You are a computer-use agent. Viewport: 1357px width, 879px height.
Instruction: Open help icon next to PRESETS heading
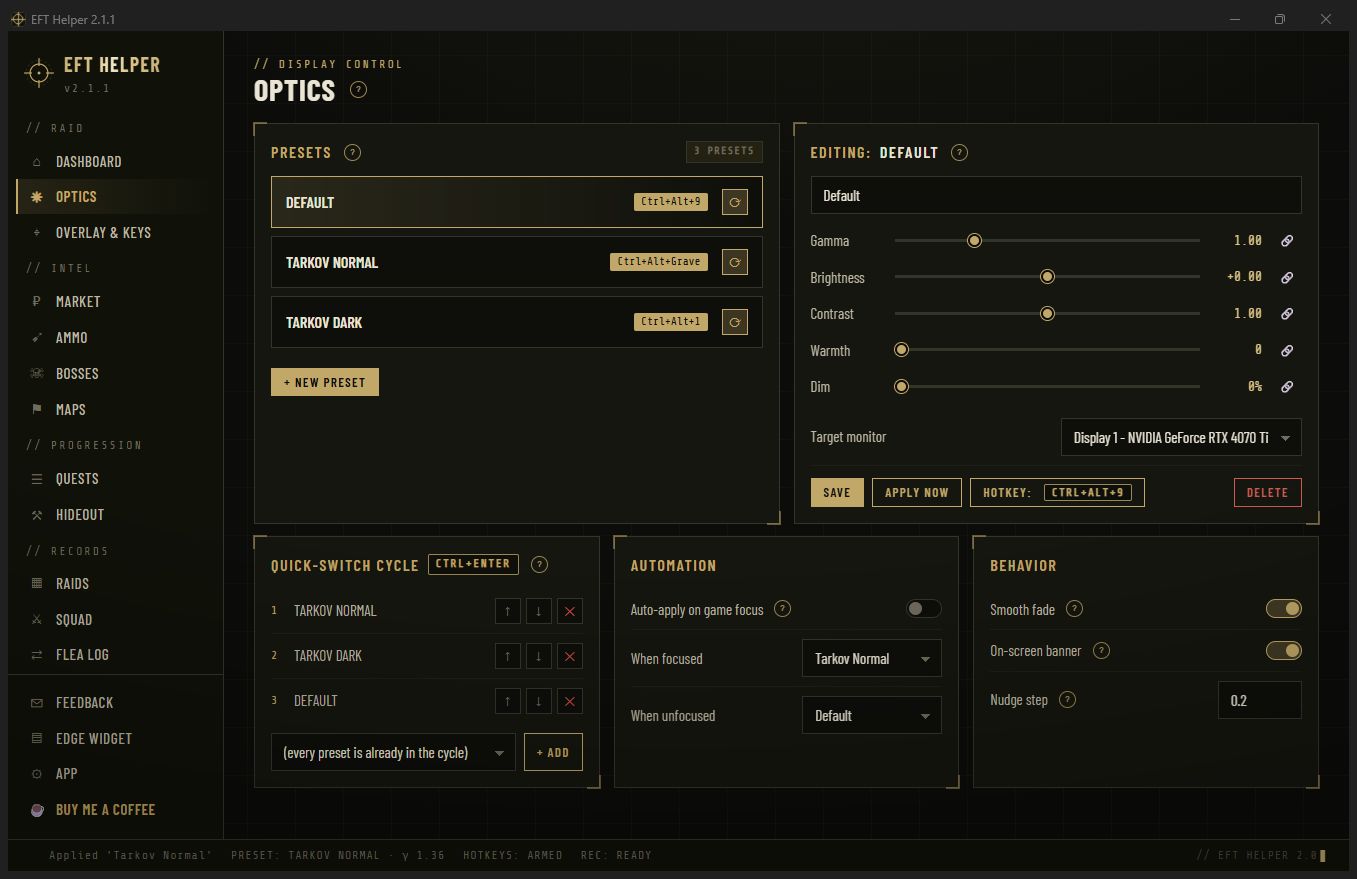352,153
